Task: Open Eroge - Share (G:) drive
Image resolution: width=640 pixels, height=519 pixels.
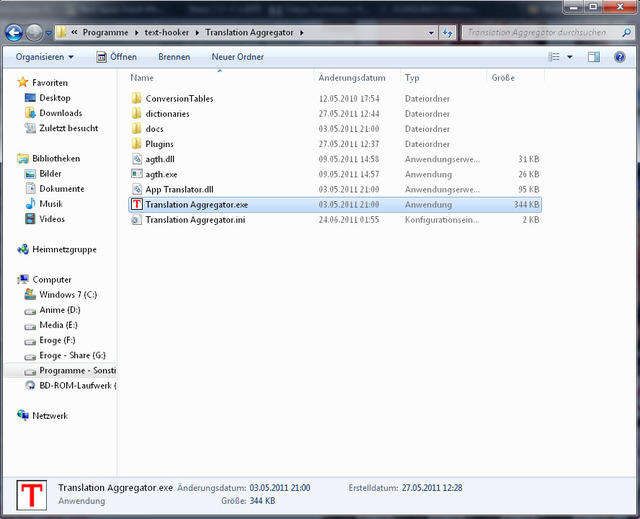Action: (72, 355)
